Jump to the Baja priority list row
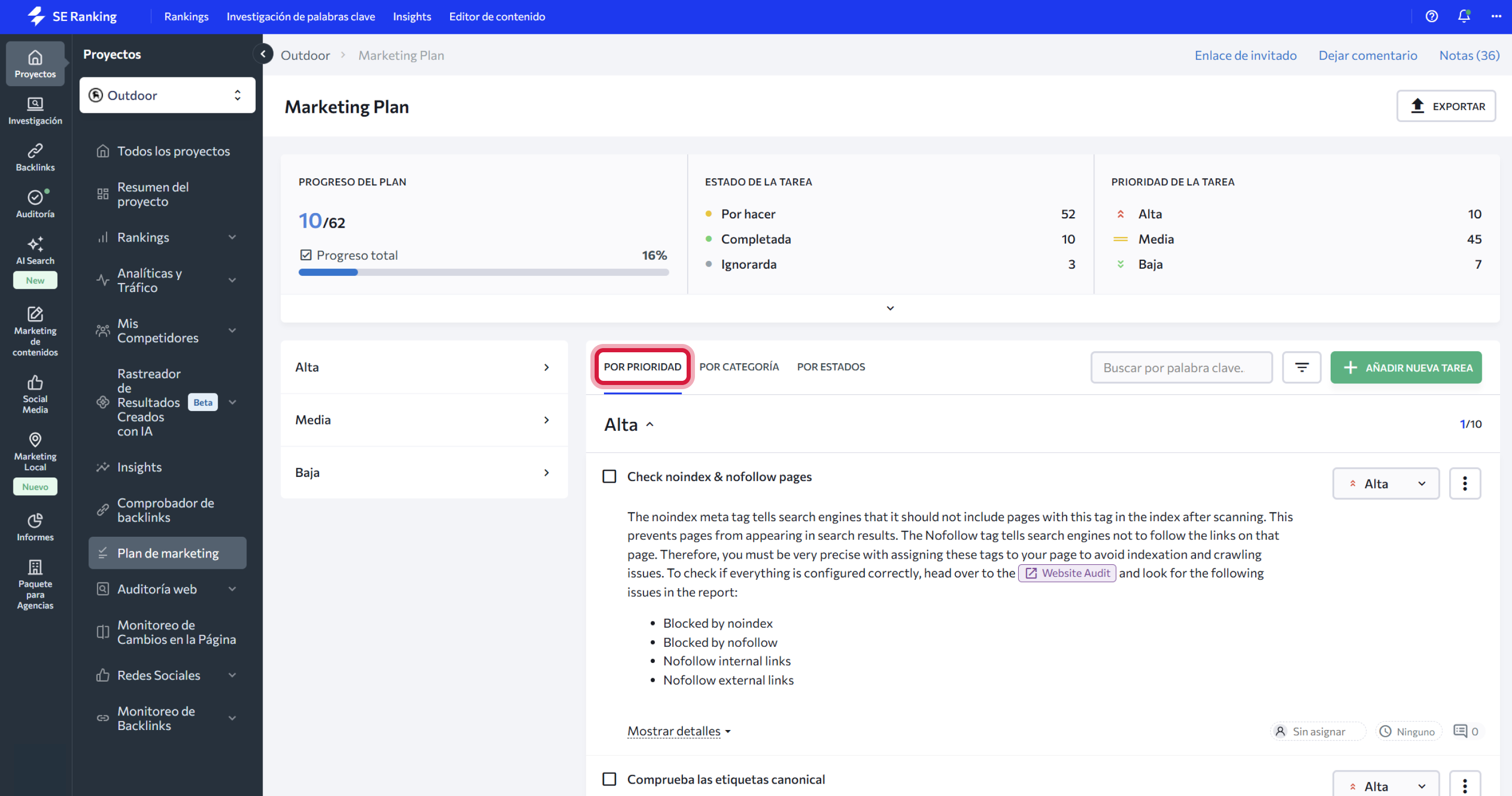The height and width of the screenshot is (796, 1512). pyautogui.click(x=424, y=472)
